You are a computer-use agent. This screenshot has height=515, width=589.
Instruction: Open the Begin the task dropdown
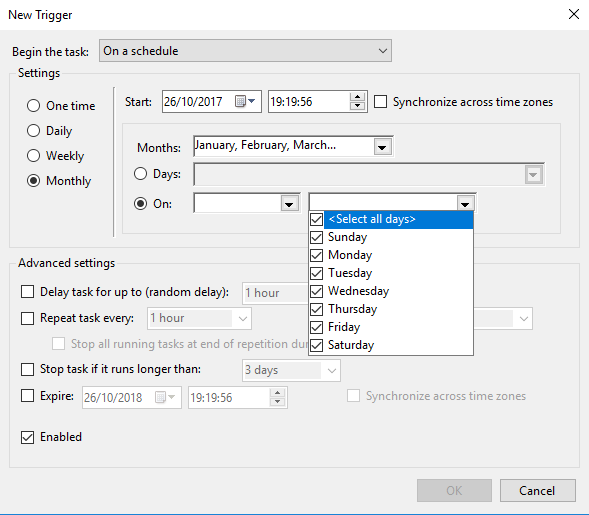(x=245, y=51)
